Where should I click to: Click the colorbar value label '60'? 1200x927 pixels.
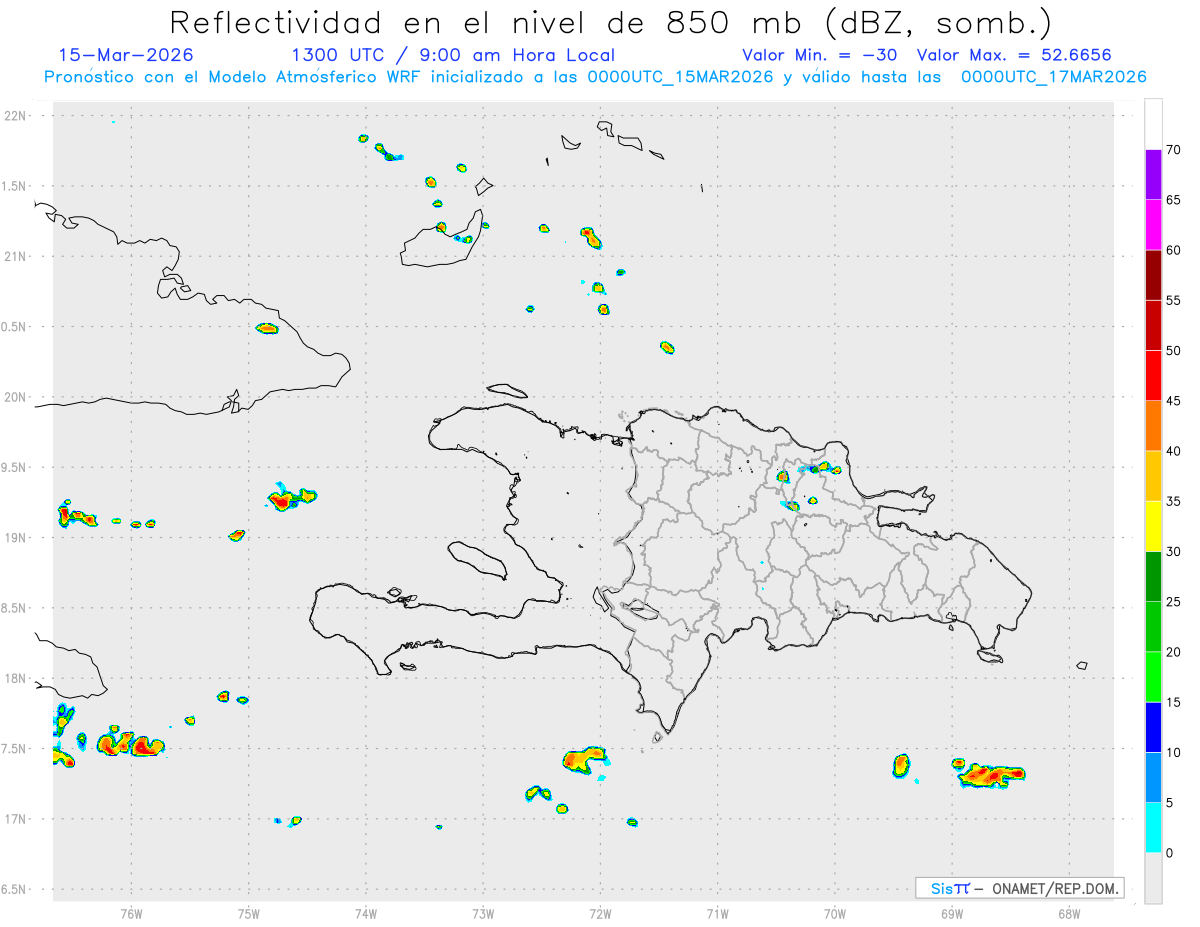[1174, 250]
